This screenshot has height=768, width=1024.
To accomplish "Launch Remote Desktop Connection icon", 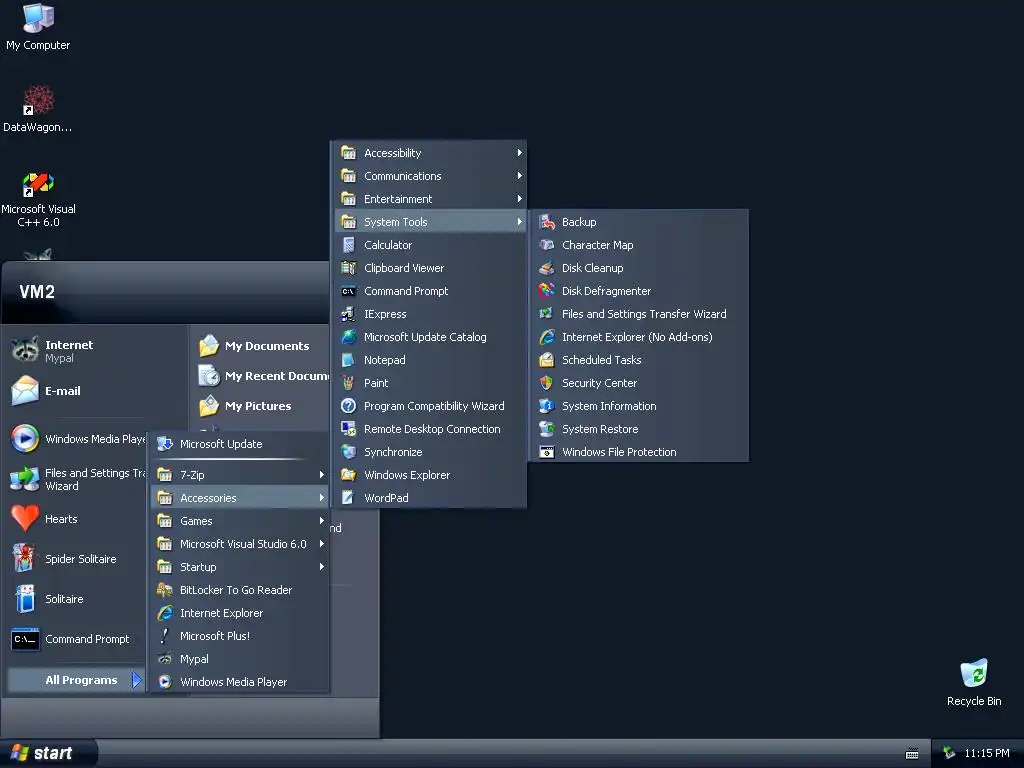I will coord(349,429).
